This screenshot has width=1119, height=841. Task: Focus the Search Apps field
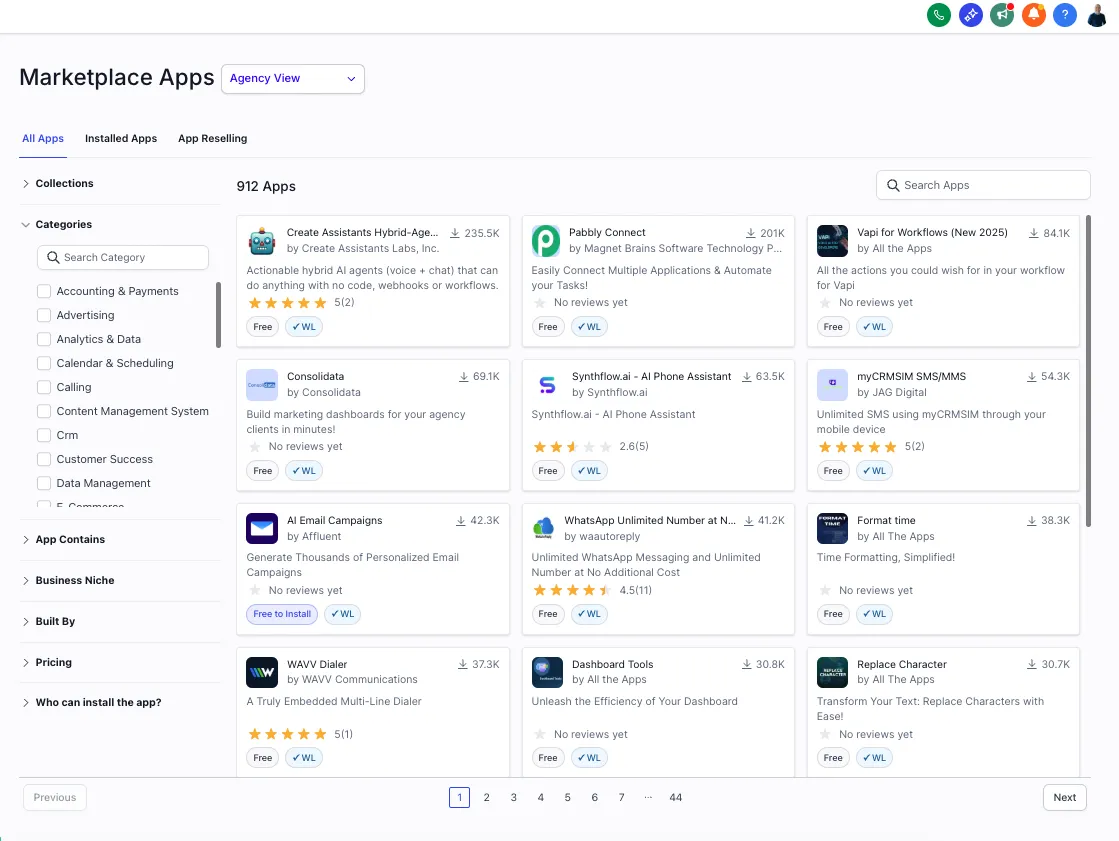tap(983, 186)
